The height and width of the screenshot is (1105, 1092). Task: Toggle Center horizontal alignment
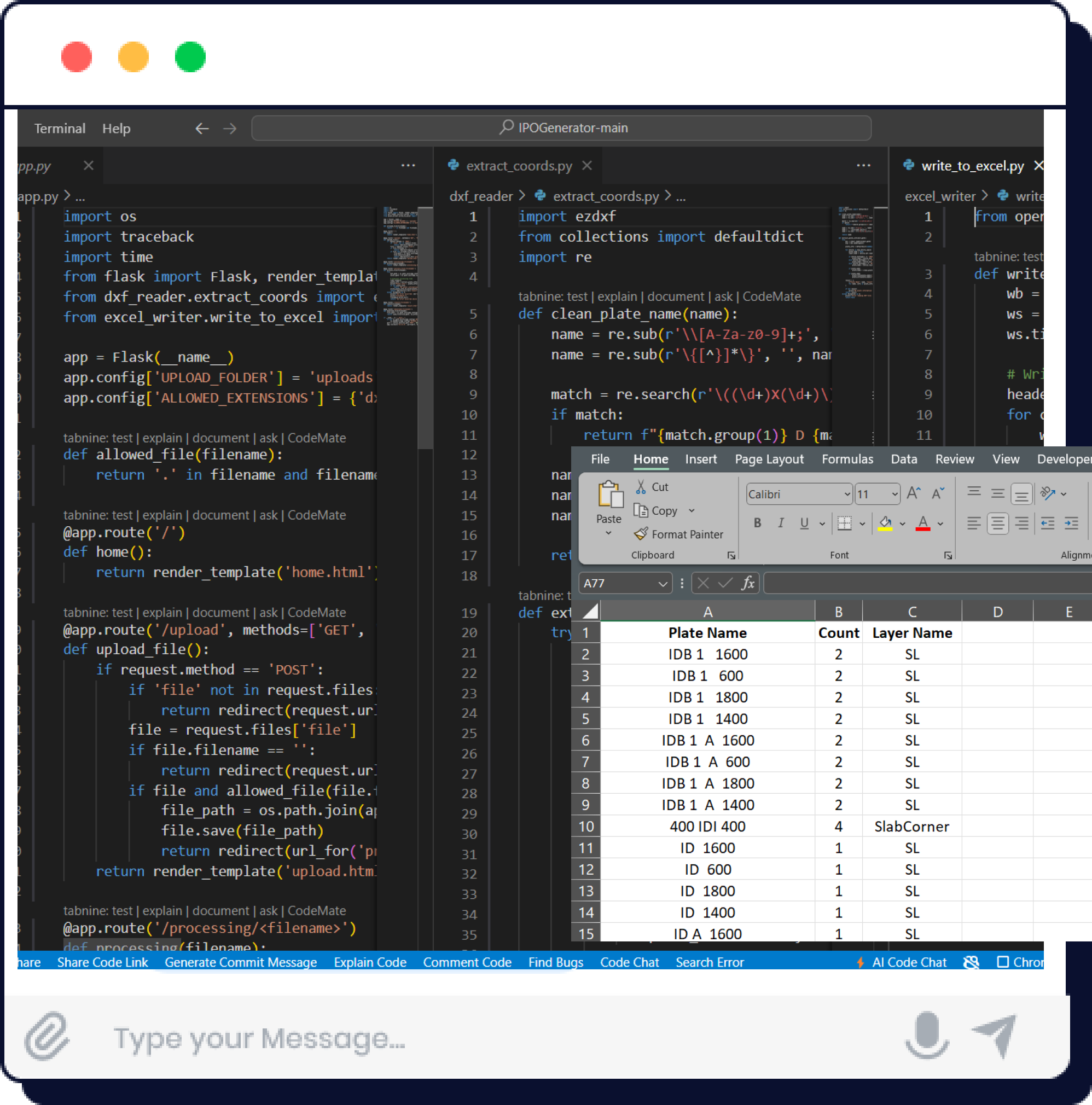(997, 523)
